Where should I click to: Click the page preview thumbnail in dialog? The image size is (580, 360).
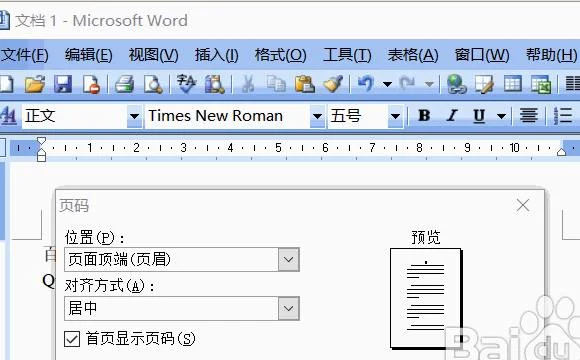(426, 298)
